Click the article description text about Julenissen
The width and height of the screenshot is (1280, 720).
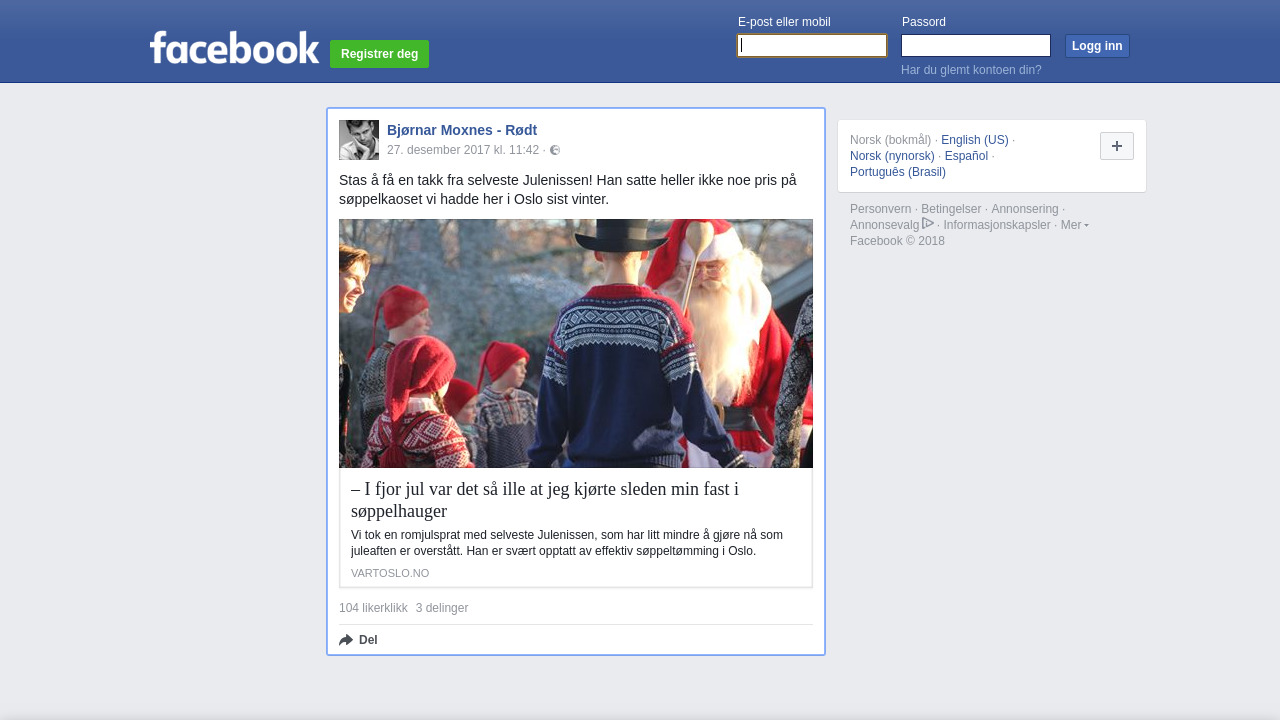coord(567,543)
